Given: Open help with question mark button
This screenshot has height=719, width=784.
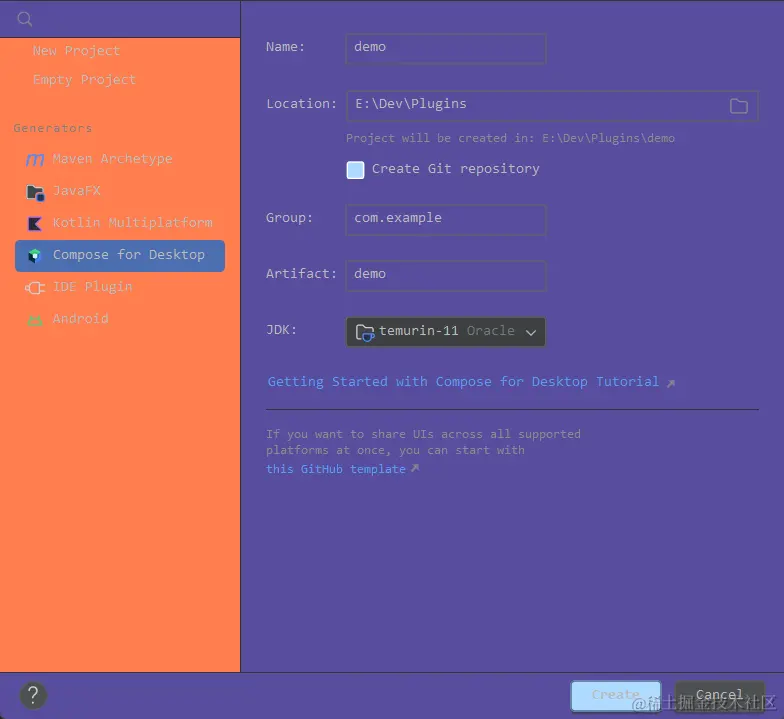Looking at the screenshot, I should pos(33,695).
